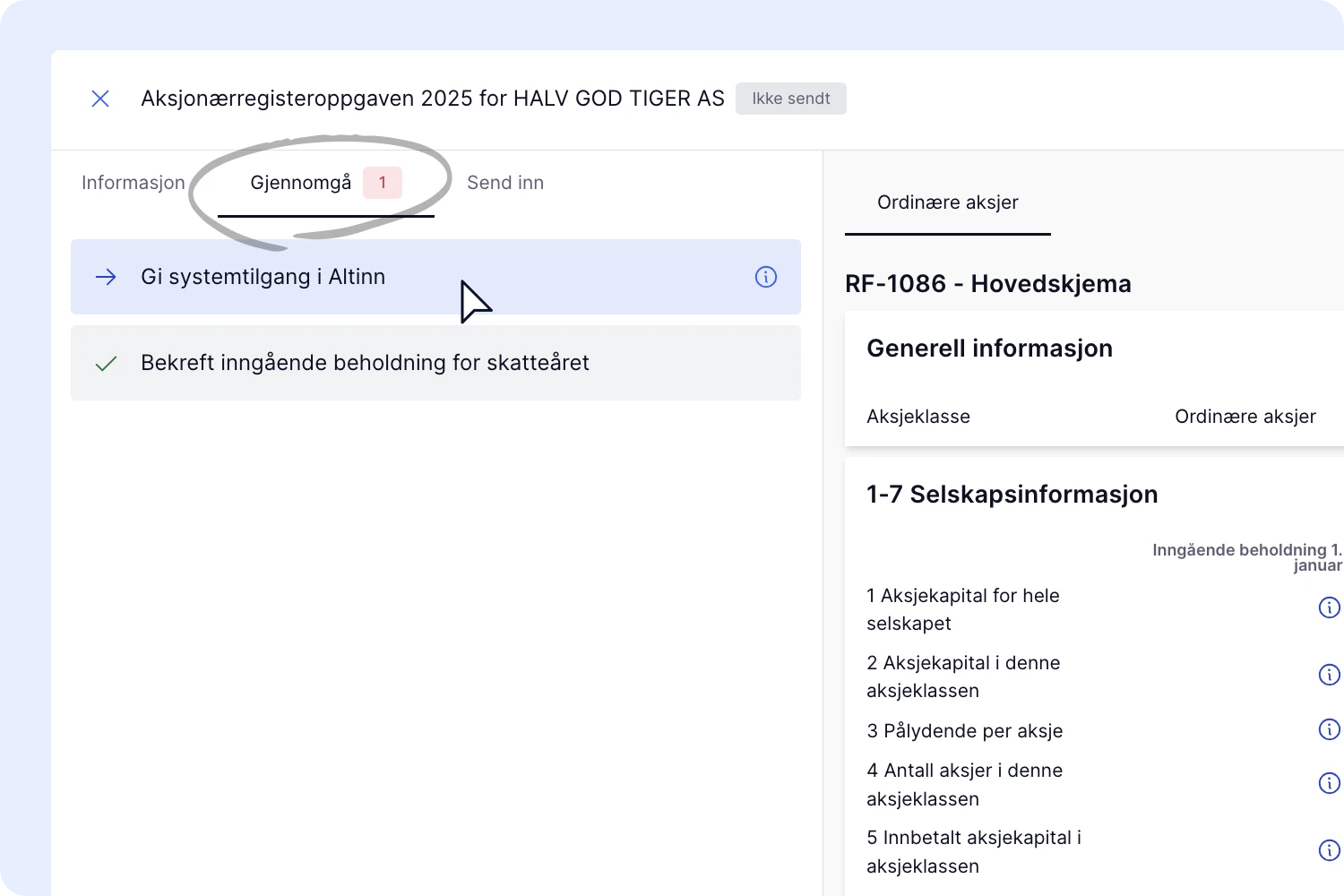Click the "1-7 Selskapsinformasjon" section heading

tap(1012, 495)
